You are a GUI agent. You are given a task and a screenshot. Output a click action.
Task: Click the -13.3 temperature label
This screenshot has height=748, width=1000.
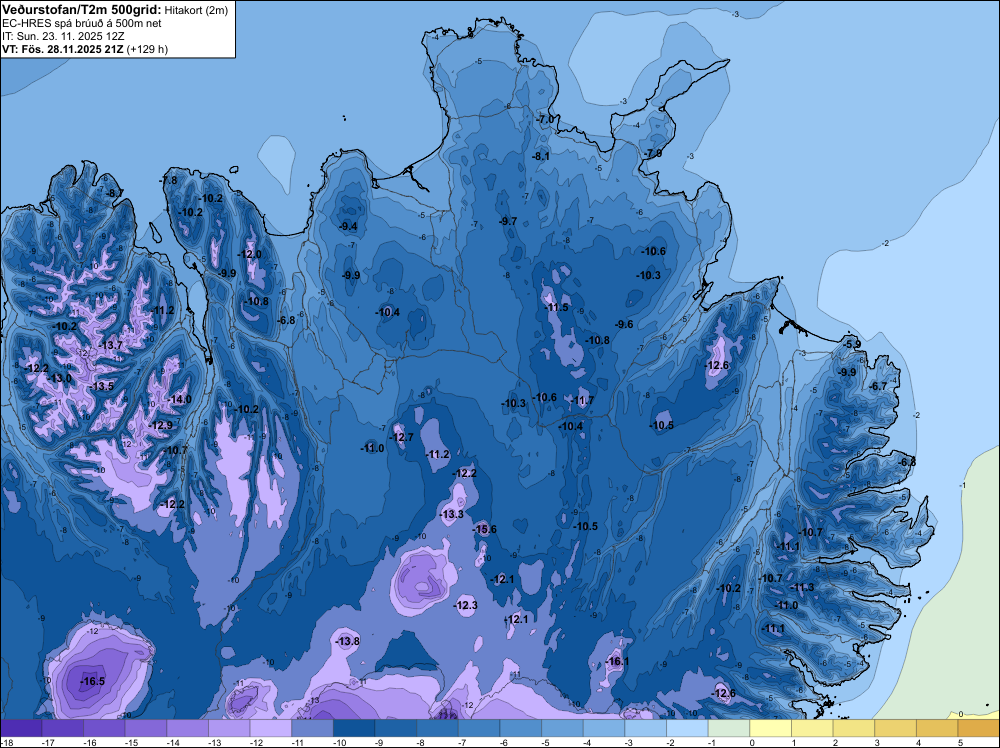coord(452,514)
